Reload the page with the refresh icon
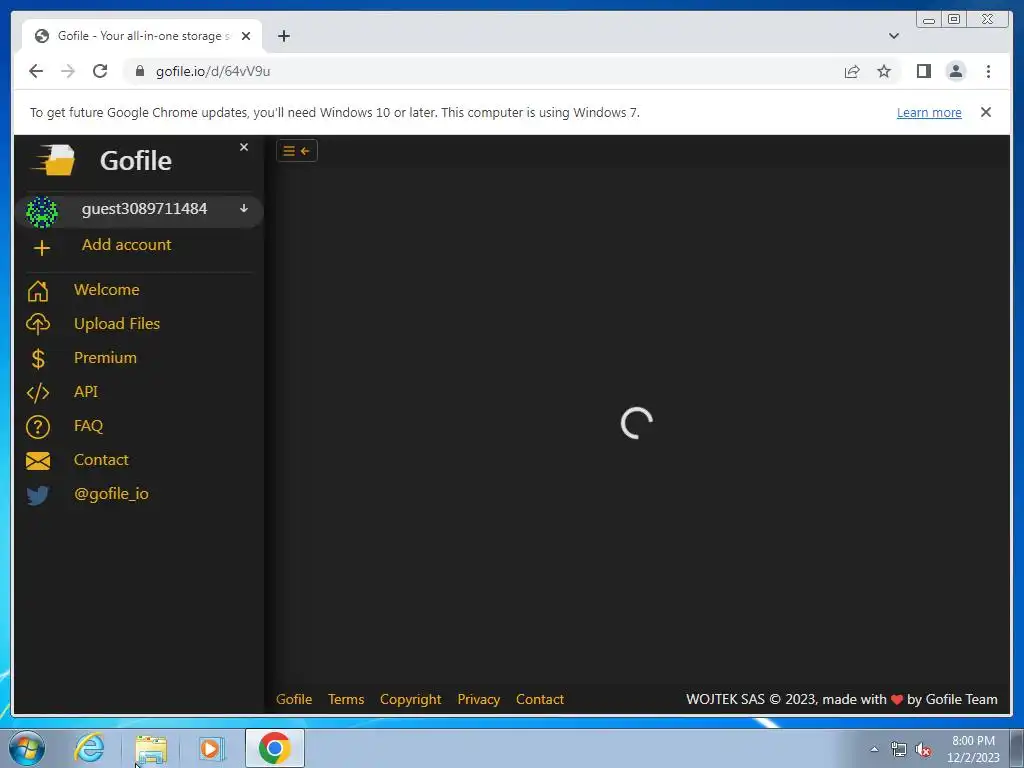 pos(100,71)
